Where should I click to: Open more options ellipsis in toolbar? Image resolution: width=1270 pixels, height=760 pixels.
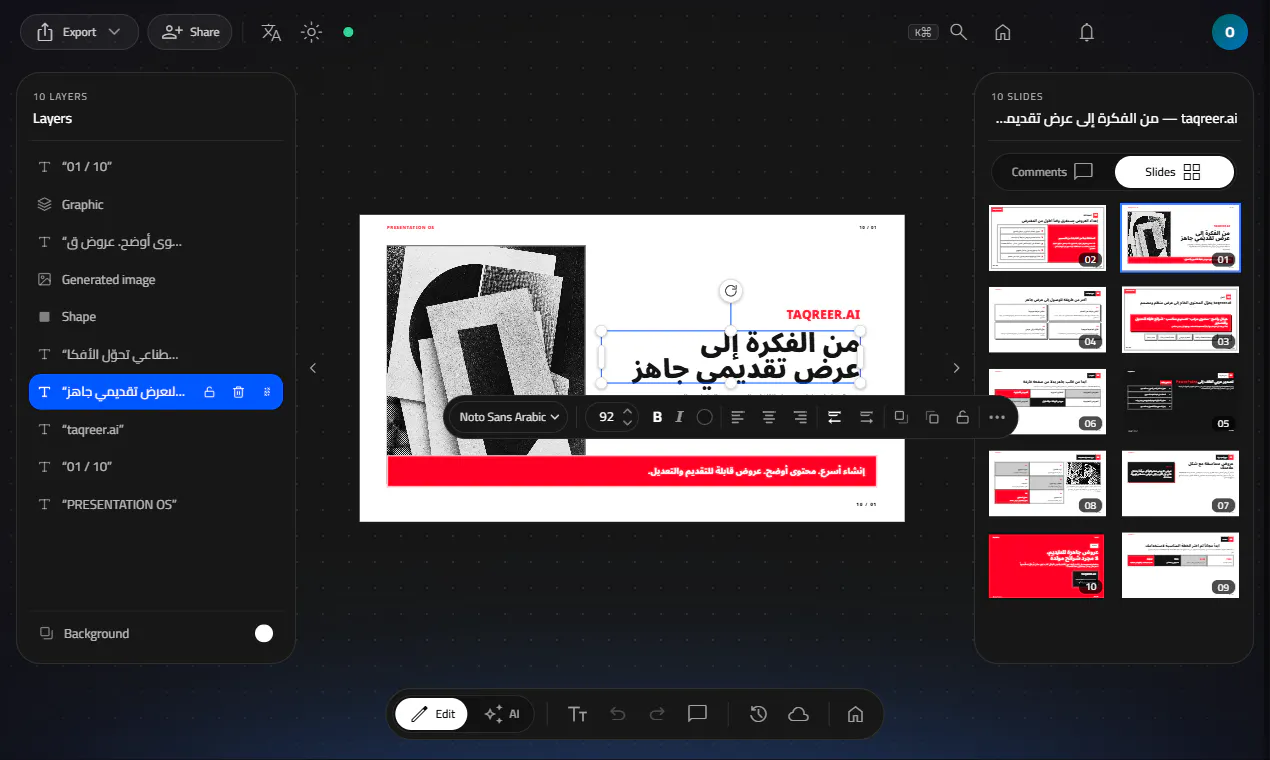pos(996,417)
